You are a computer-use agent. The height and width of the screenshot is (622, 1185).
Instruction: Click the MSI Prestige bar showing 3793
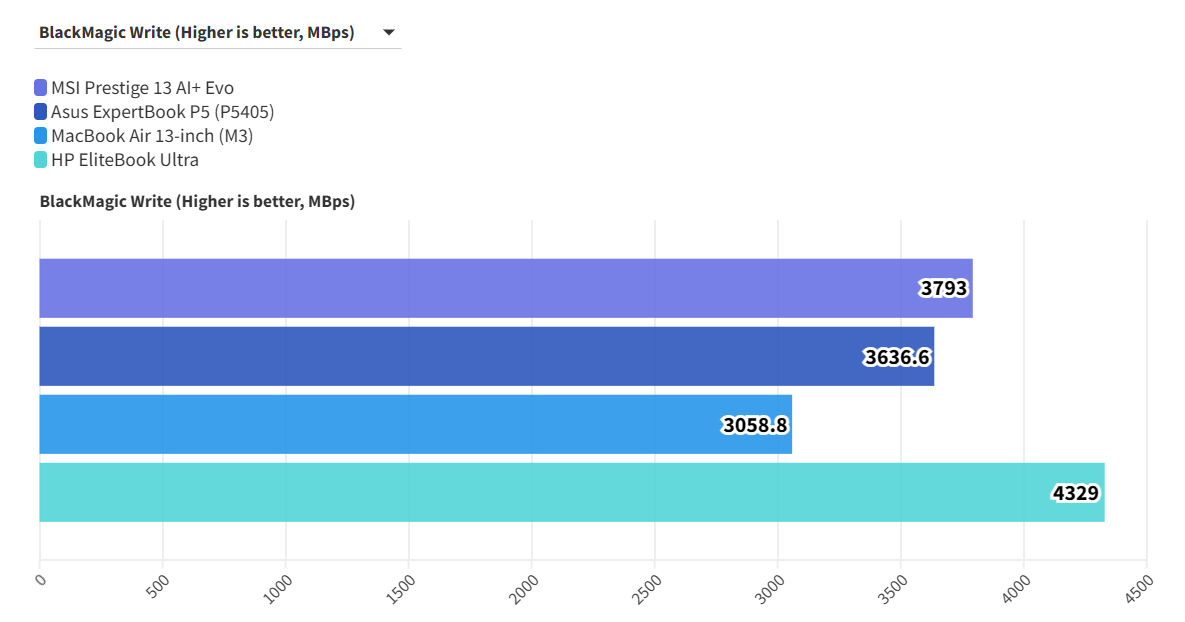(500, 287)
